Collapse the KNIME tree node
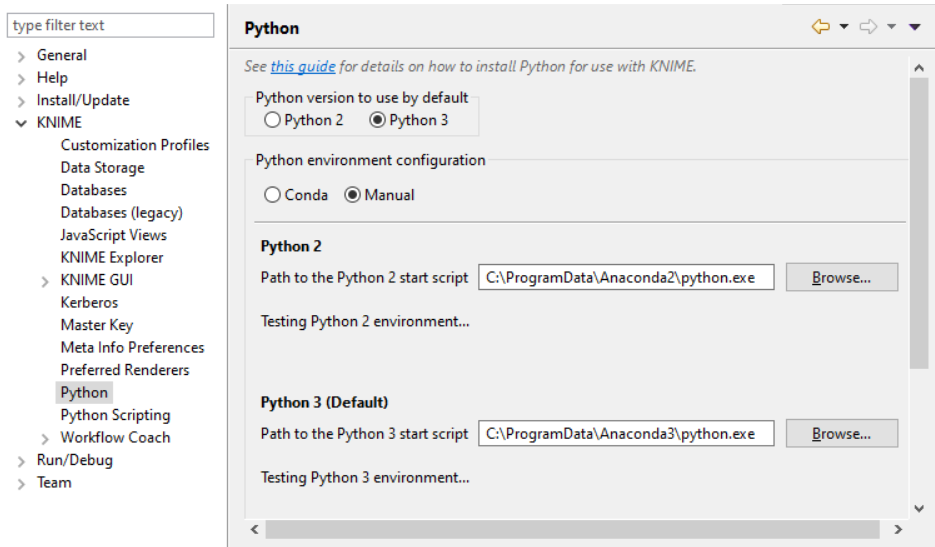935x547 pixels. pos(21,123)
